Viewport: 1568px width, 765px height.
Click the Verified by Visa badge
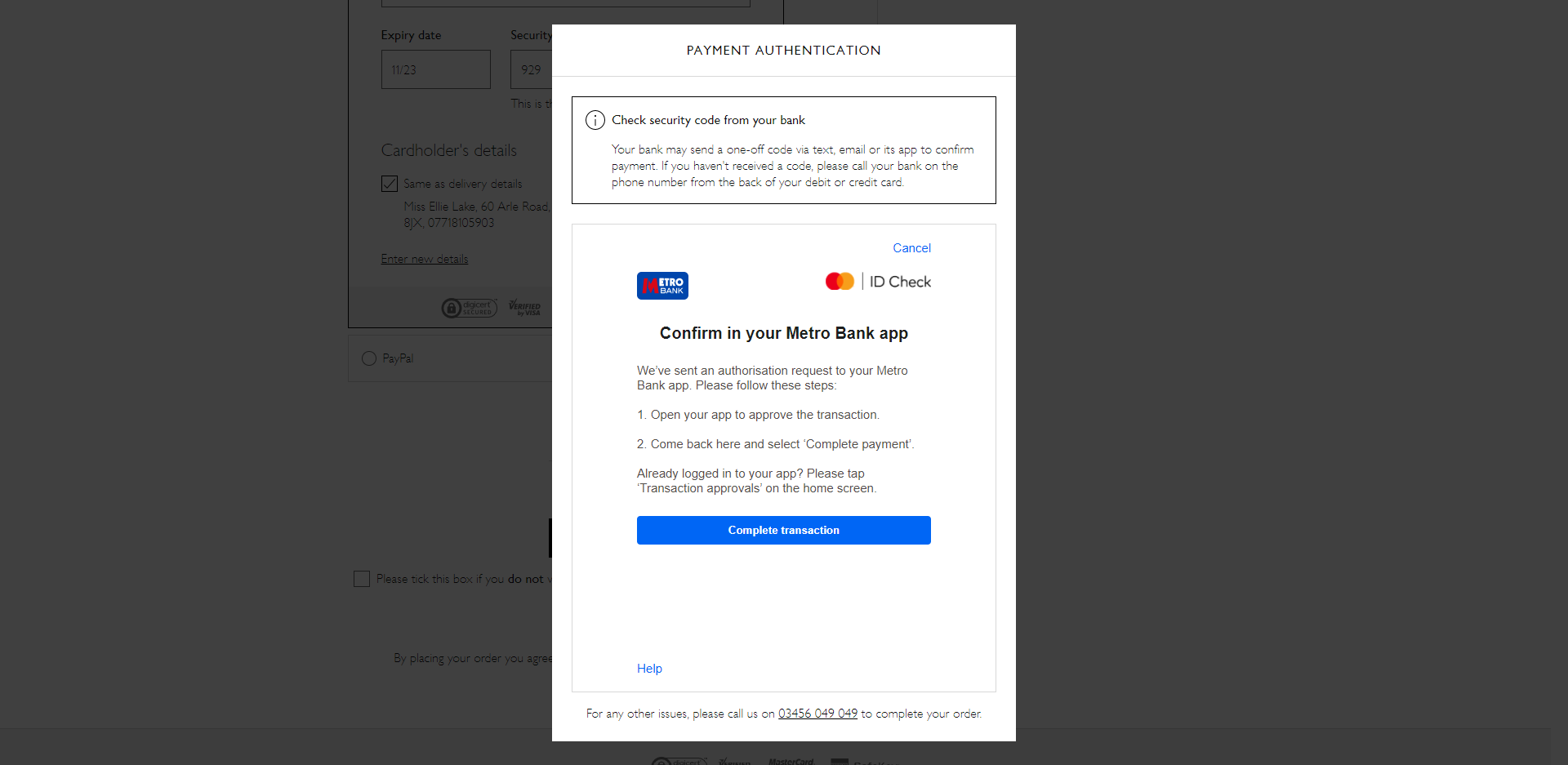point(524,308)
